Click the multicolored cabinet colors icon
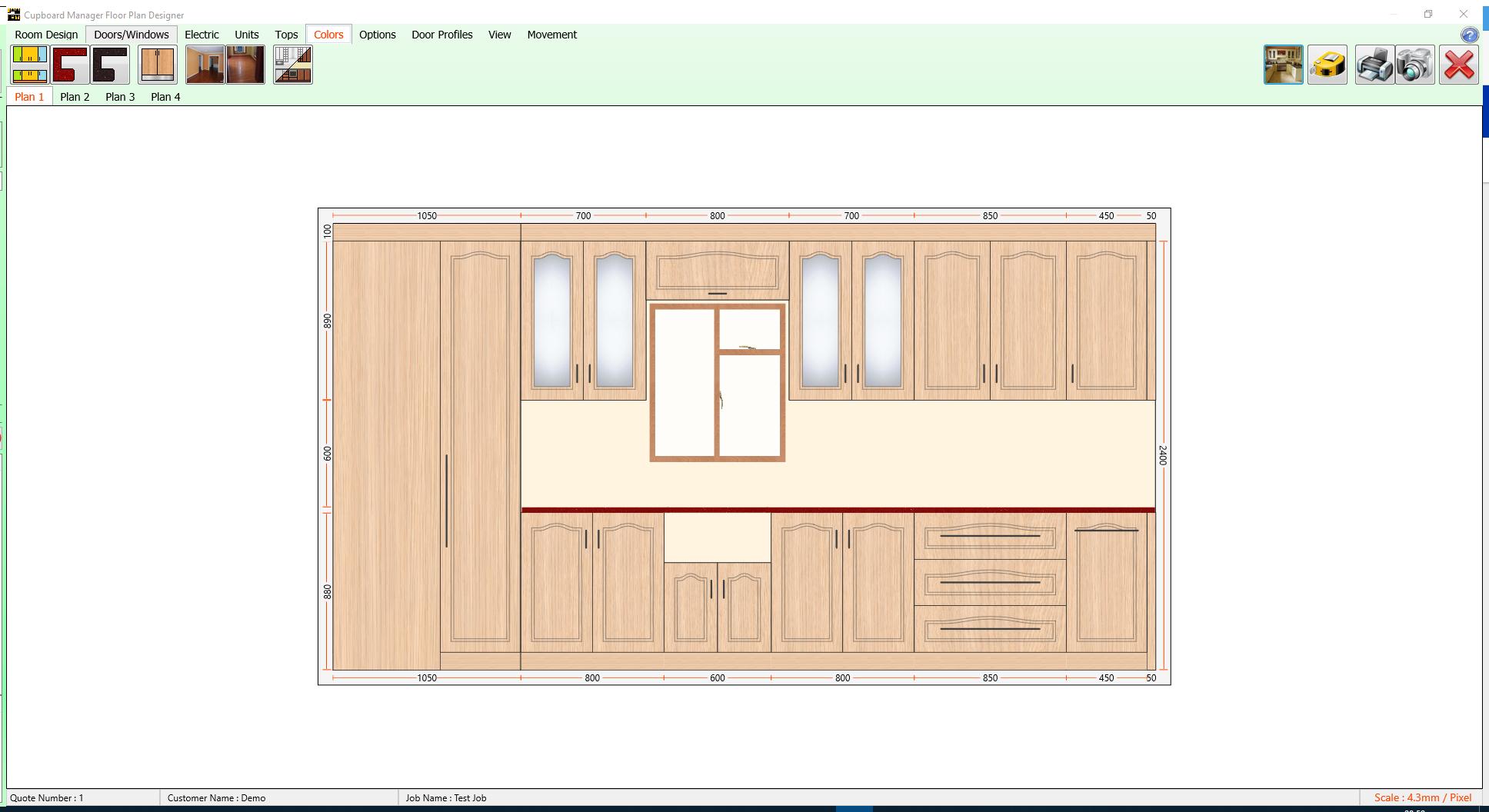Viewport: 1489px width, 812px height. [x=30, y=65]
